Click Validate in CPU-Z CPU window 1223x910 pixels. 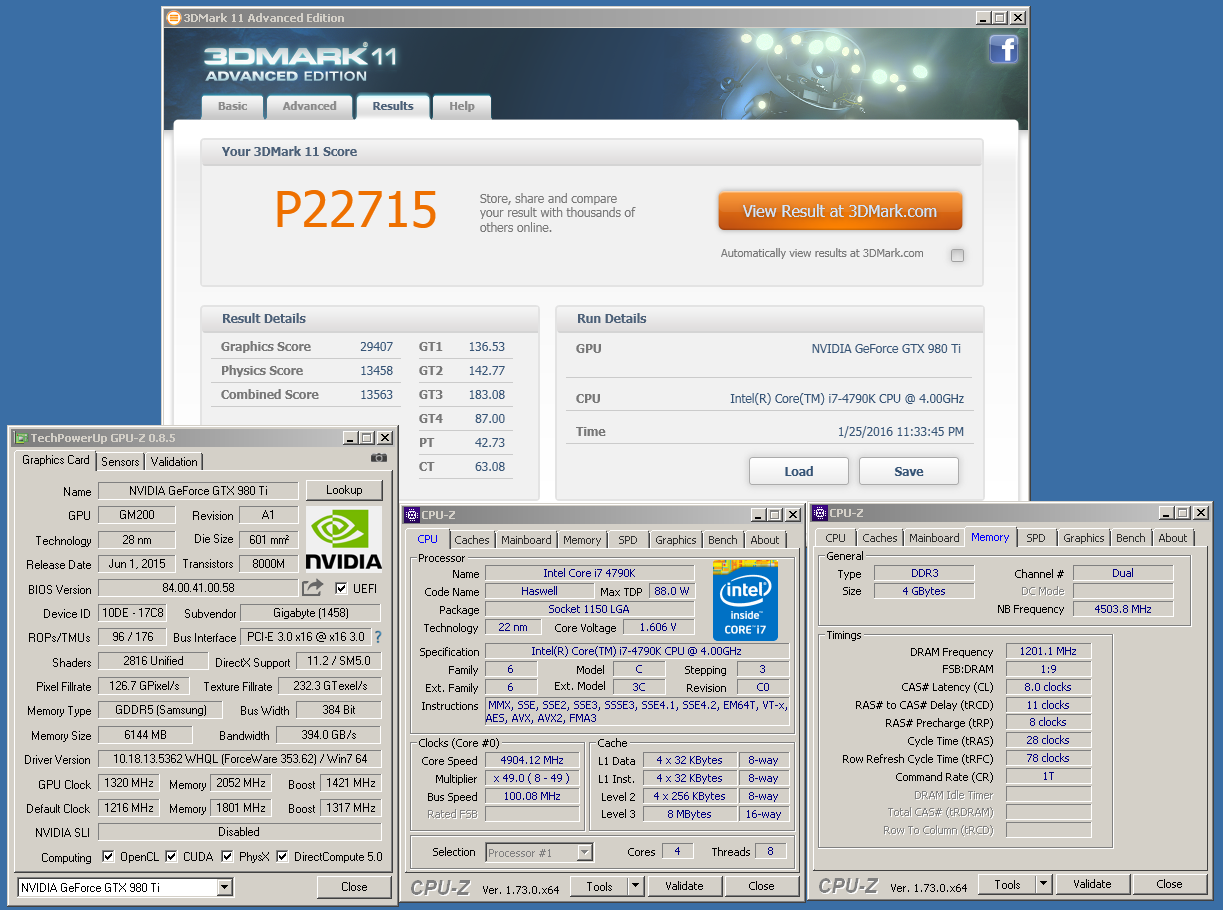(684, 885)
